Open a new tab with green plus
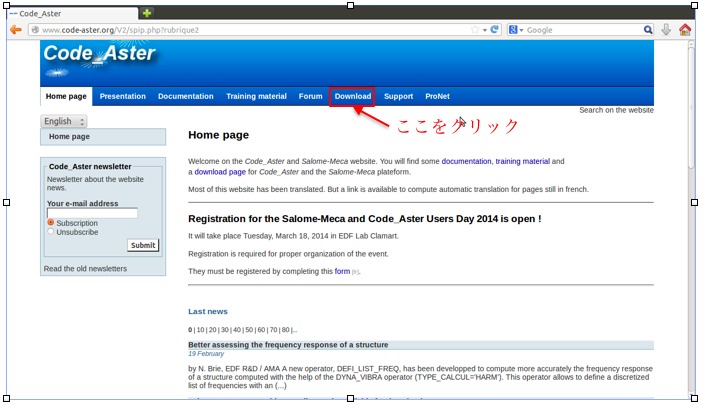The width and height of the screenshot is (703, 405). point(147,13)
